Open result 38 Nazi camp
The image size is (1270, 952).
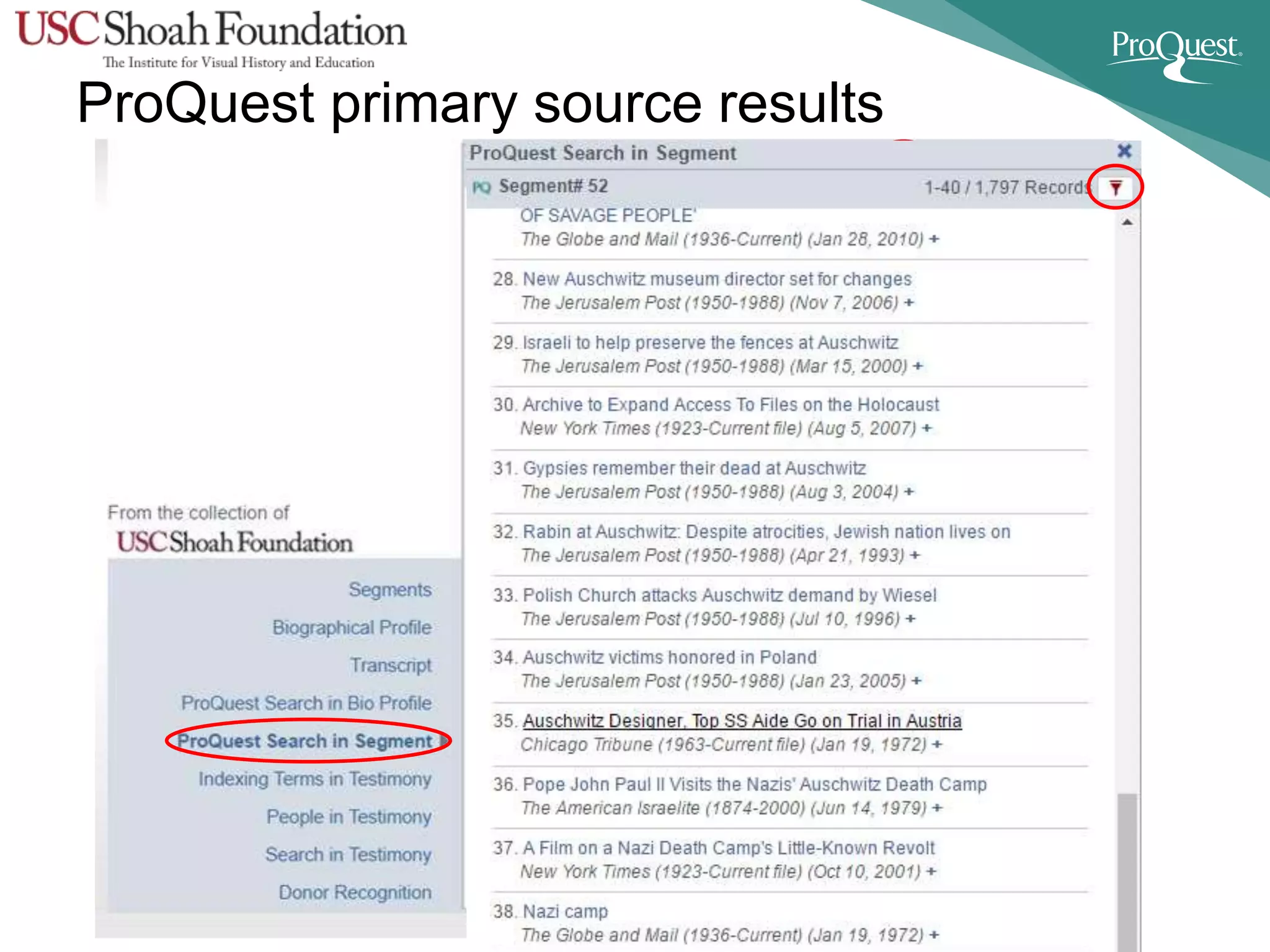(x=566, y=911)
